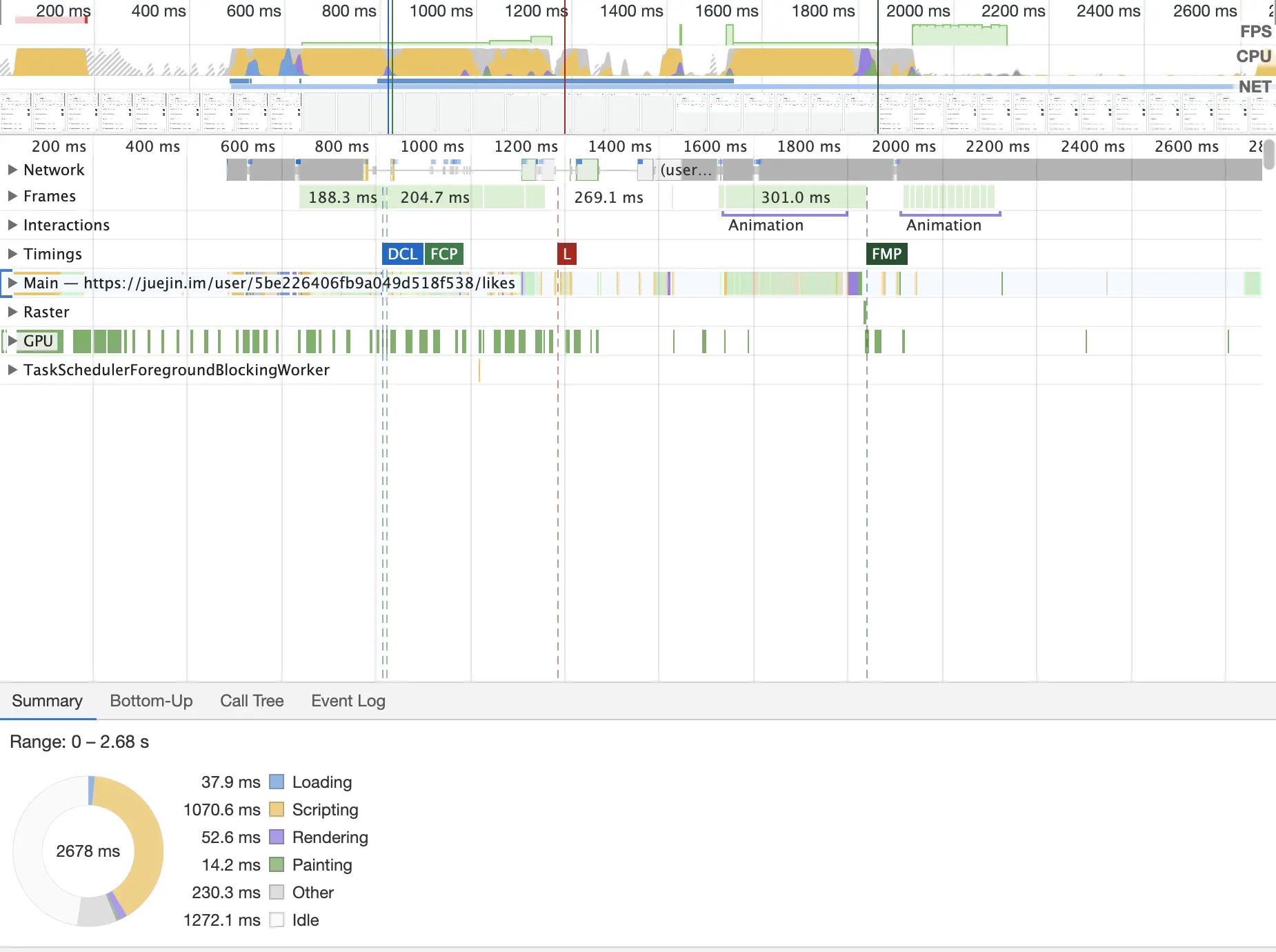Click the FPS overview label
The height and width of the screenshot is (952, 1276).
coord(1255,32)
